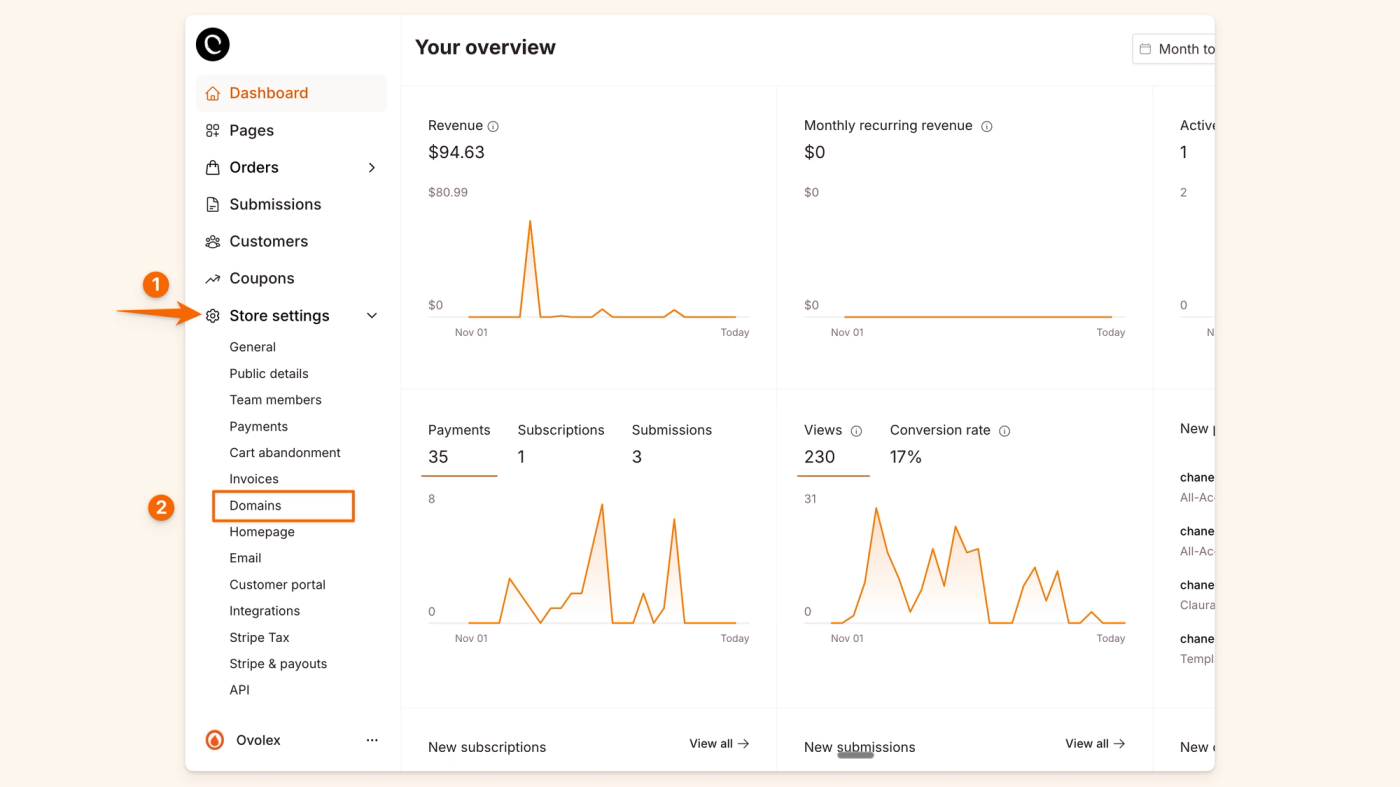The width and height of the screenshot is (1400, 787).
Task: Expand the Orders section chevron
Action: [x=371, y=167]
